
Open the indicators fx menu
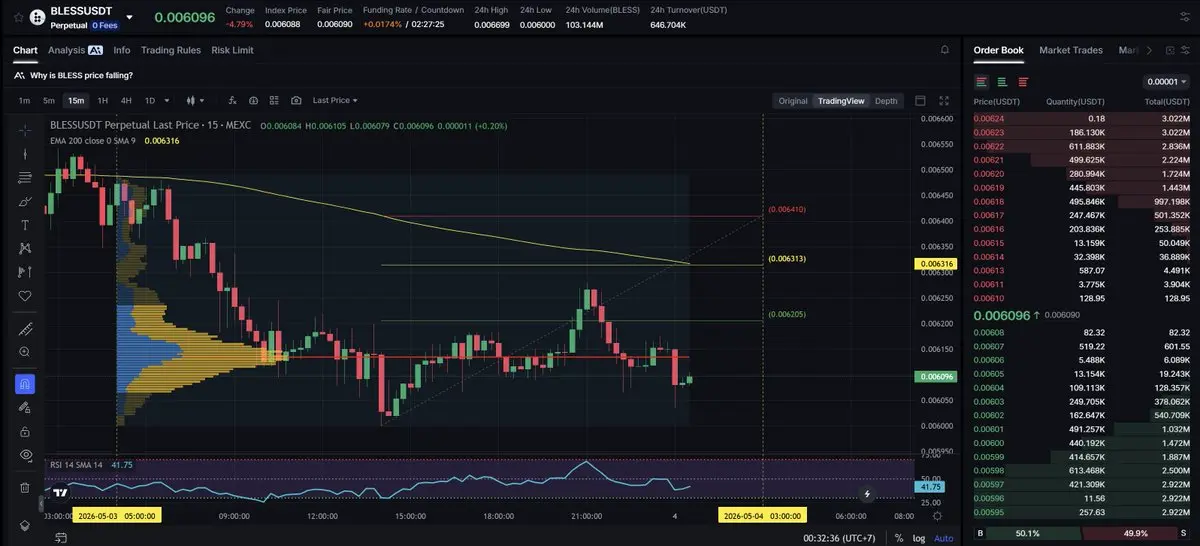click(232, 100)
